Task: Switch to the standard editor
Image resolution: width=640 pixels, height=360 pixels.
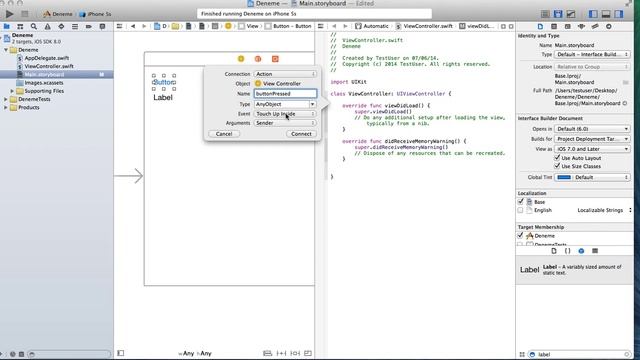Action: [x=545, y=14]
